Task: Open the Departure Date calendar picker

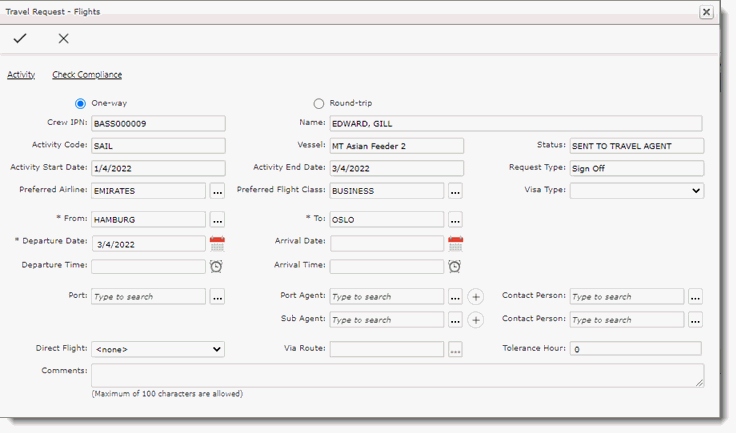Action: click(217, 243)
